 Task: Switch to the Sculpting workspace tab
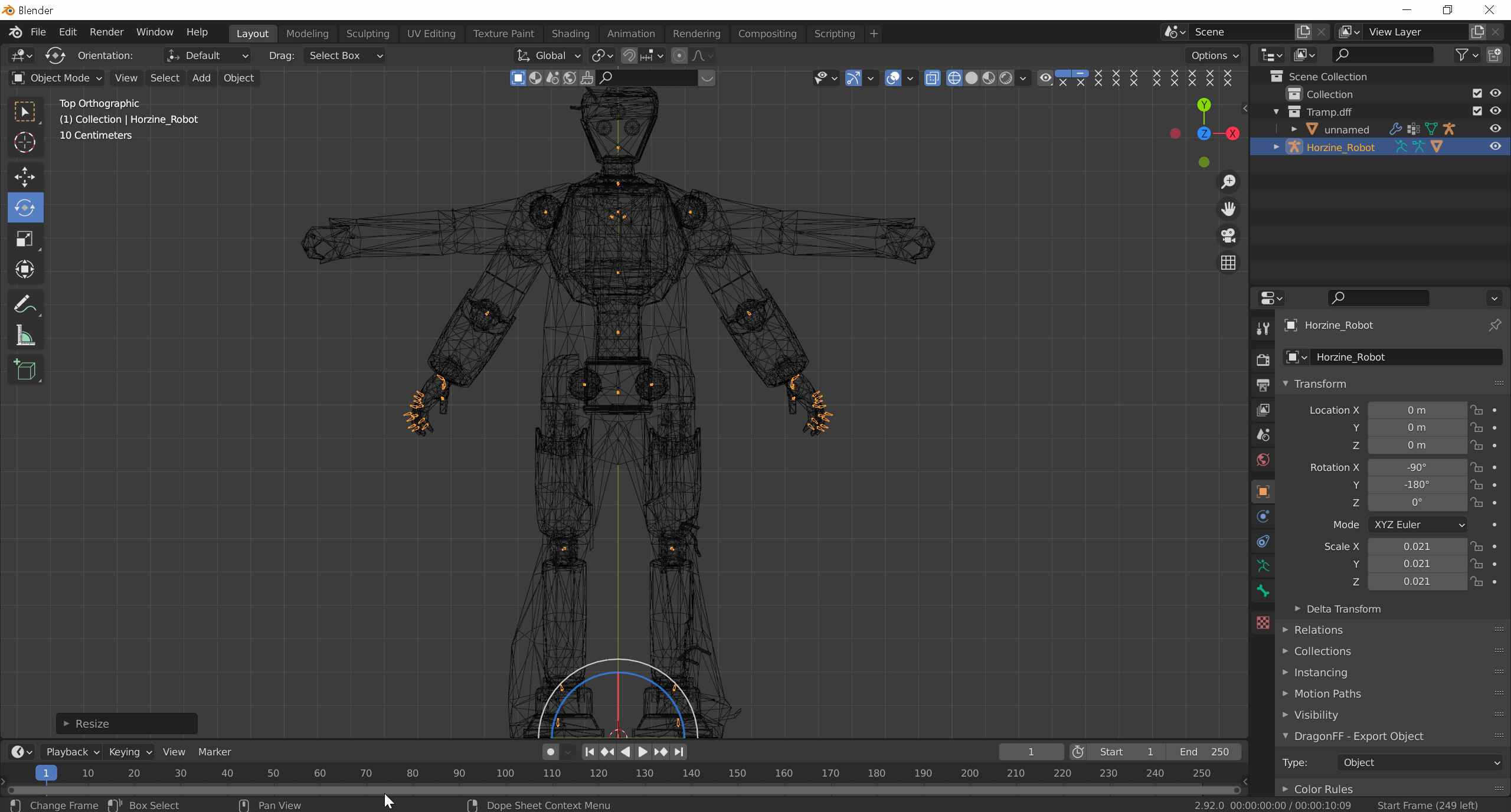tap(367, 34)
